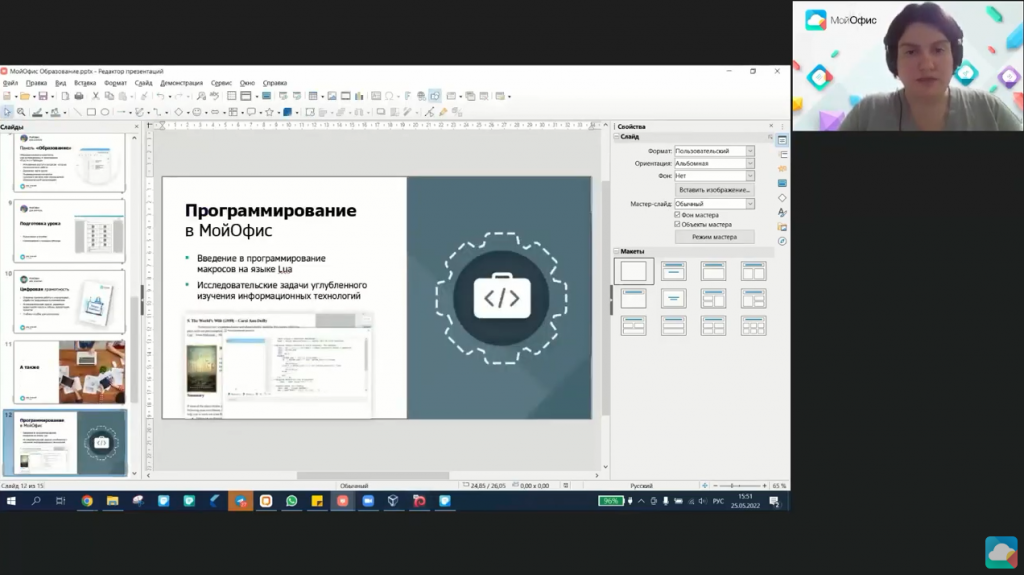
Task: Click the Insert Text Box icon
Action: [x=376, y=96]
